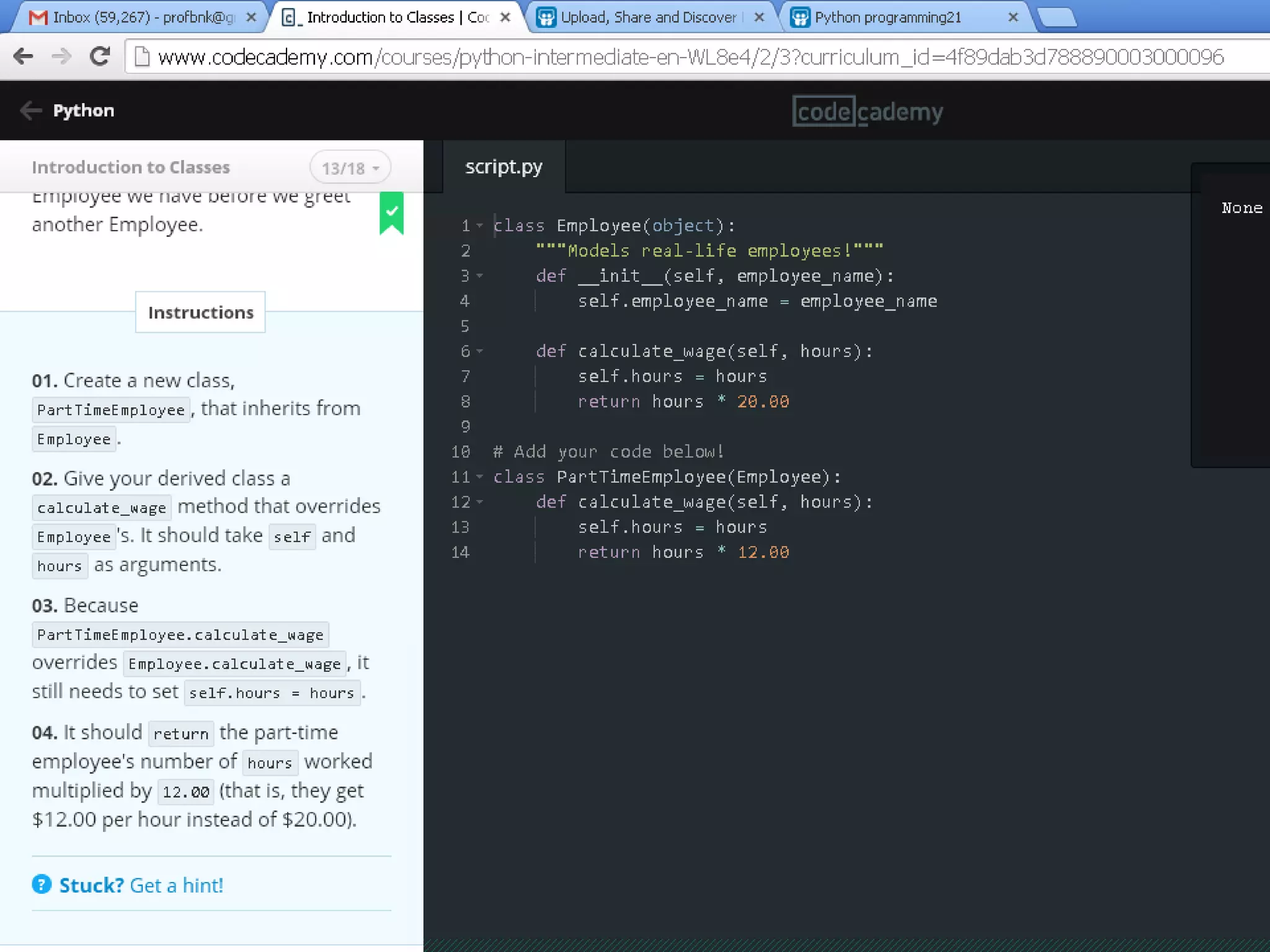The height and width of the screenshot is (952, 1270).
Task: Click the PartTimeEmployee code tag in instruction 01
Action: [111, 410]
